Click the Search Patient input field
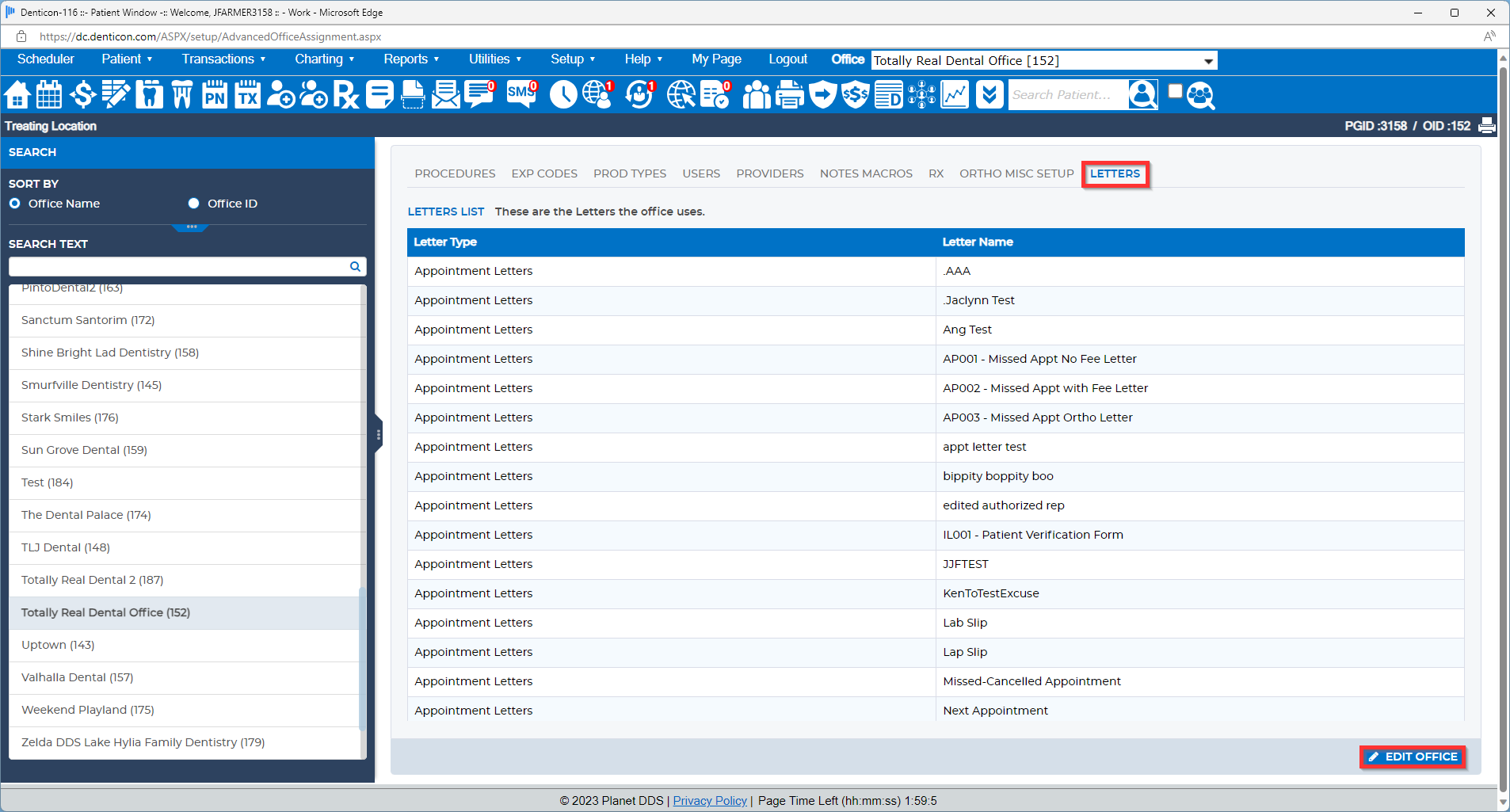Image resolution: width=1510 pixels, height=812 pixels. pos(1066,95)
